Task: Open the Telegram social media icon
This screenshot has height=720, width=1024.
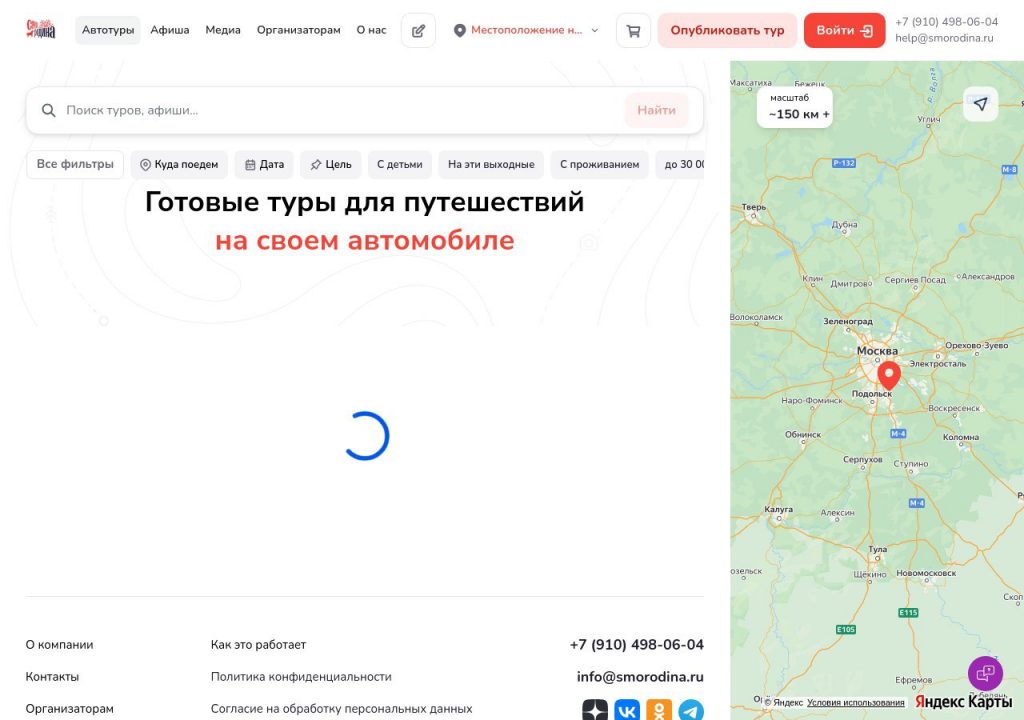Action: pyautogui.click(x=692, y=710)
